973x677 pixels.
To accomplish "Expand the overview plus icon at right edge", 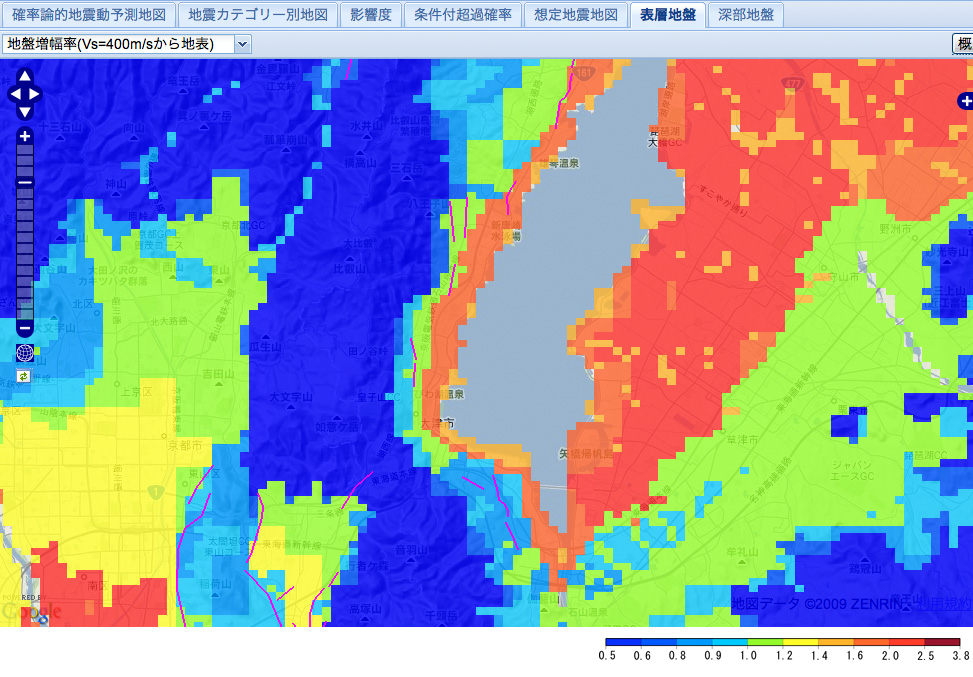I will (x=966, y=101).
